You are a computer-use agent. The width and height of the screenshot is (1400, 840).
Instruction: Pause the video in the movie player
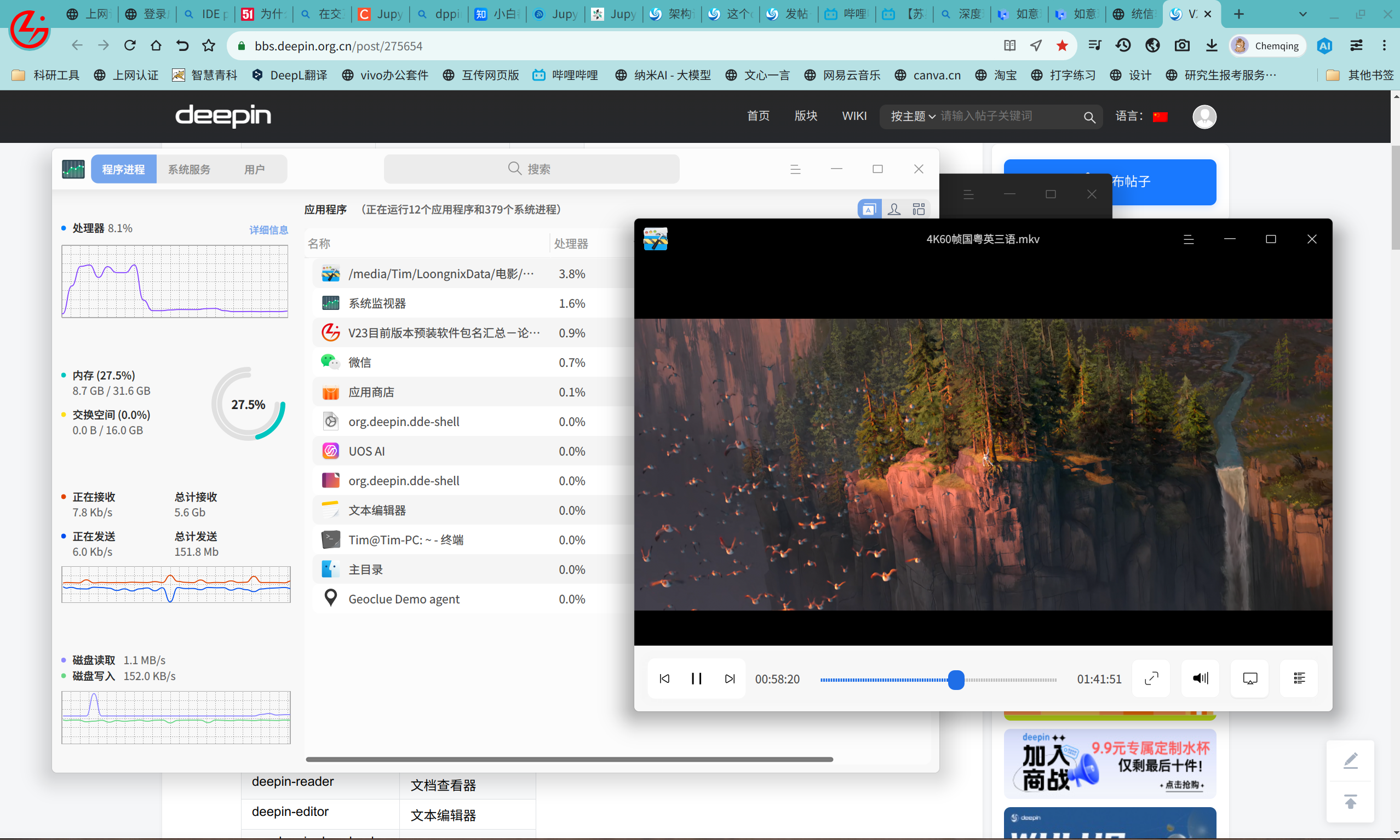pyautogui.click(x=696, y=678)
